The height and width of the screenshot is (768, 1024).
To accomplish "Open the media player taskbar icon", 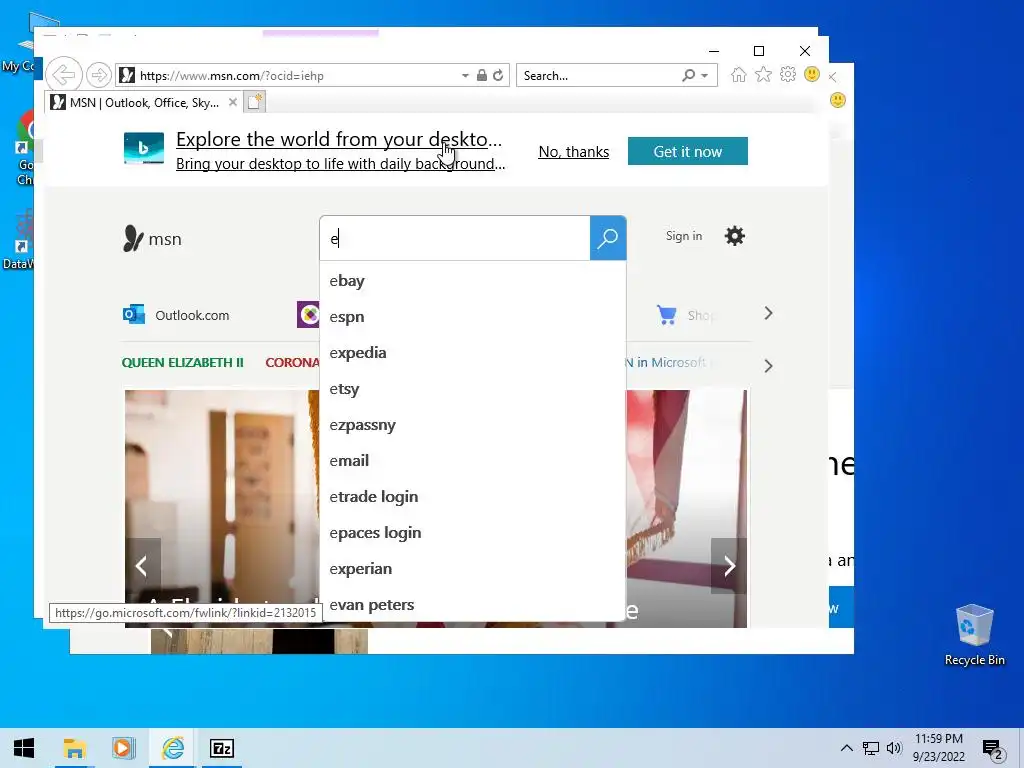I will pos(123,748).
